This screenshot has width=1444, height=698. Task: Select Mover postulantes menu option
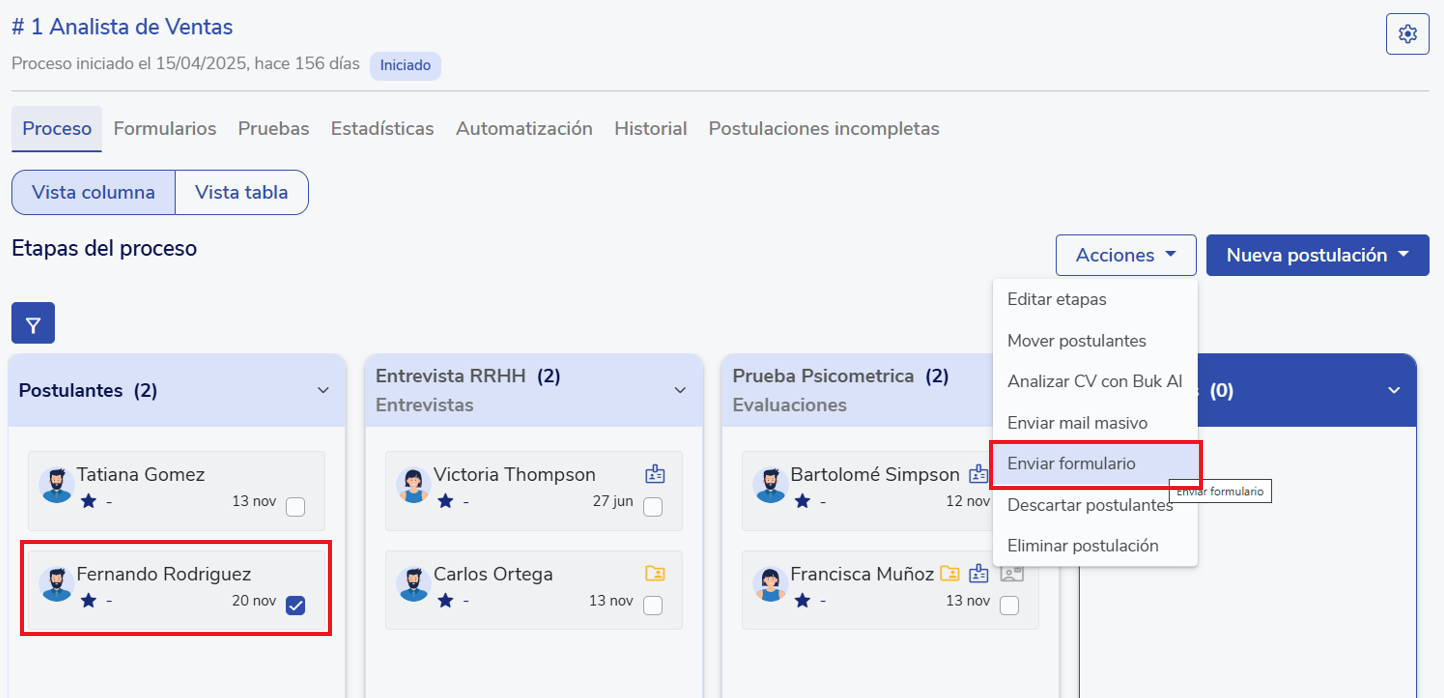(x=1076, y=341)
